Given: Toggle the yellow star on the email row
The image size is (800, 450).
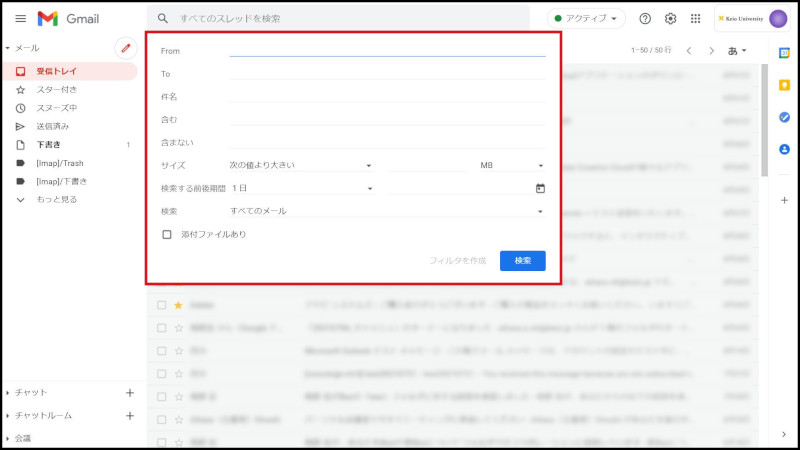Looking at the screenshot, I should click(178, 304).
